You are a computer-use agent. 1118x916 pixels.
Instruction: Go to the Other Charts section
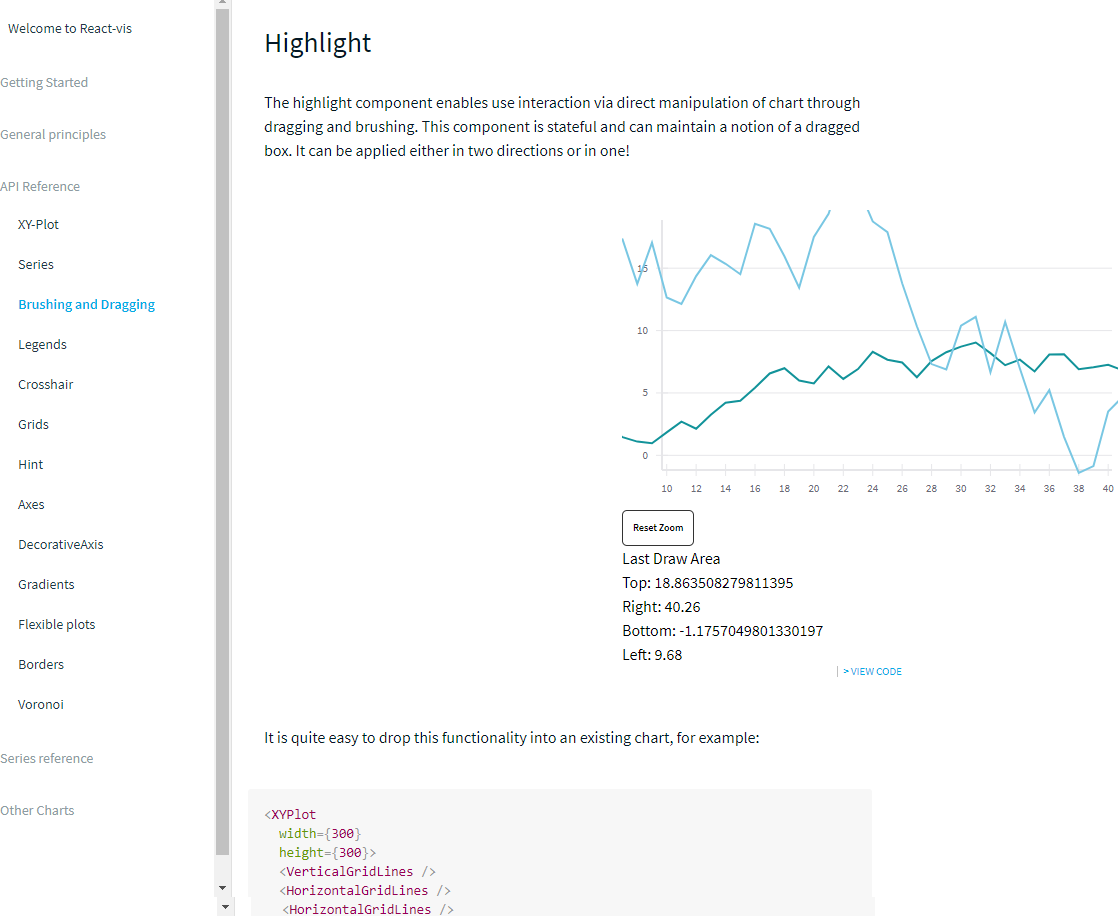tap(37, 810)
